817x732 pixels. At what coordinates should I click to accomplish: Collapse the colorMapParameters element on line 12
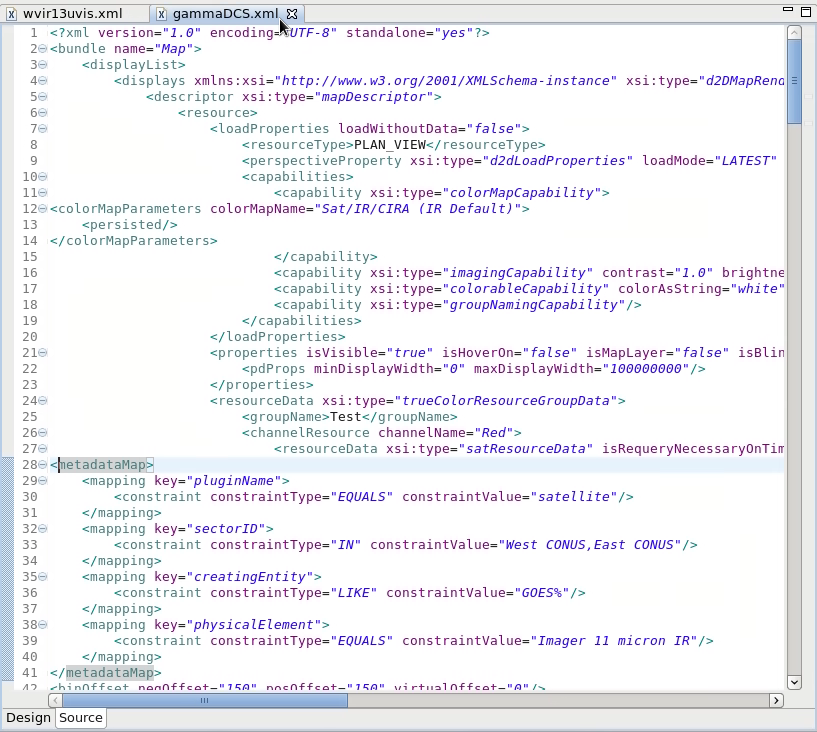(43, 209)
